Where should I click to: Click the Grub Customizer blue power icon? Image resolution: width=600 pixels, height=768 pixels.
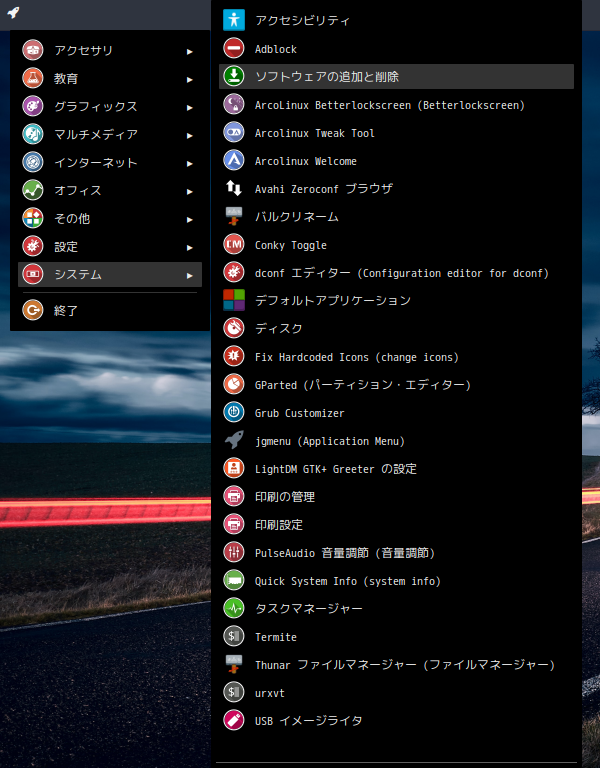234,412
